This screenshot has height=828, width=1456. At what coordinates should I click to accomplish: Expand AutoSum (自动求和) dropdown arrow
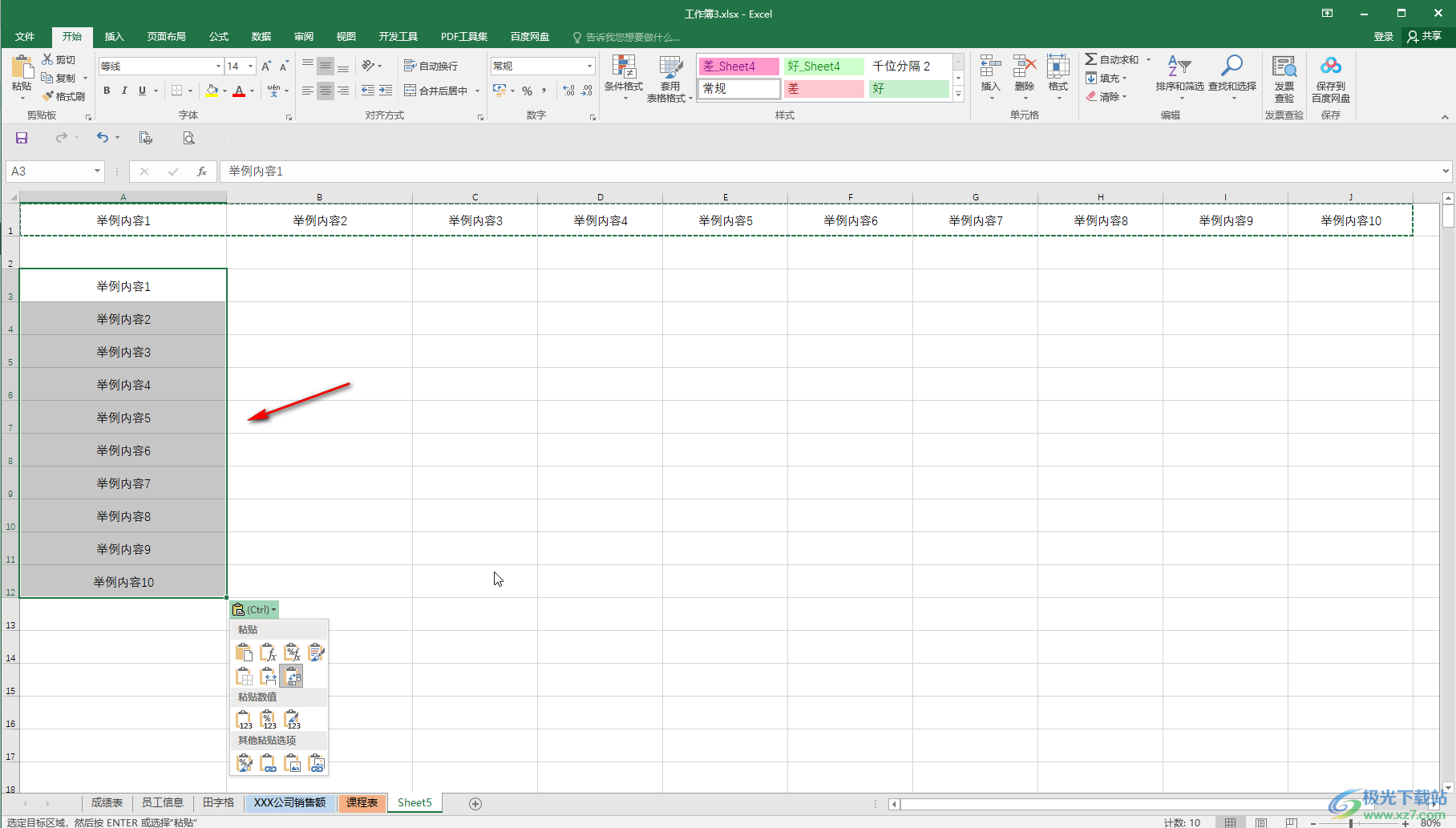coord(1148,59)
